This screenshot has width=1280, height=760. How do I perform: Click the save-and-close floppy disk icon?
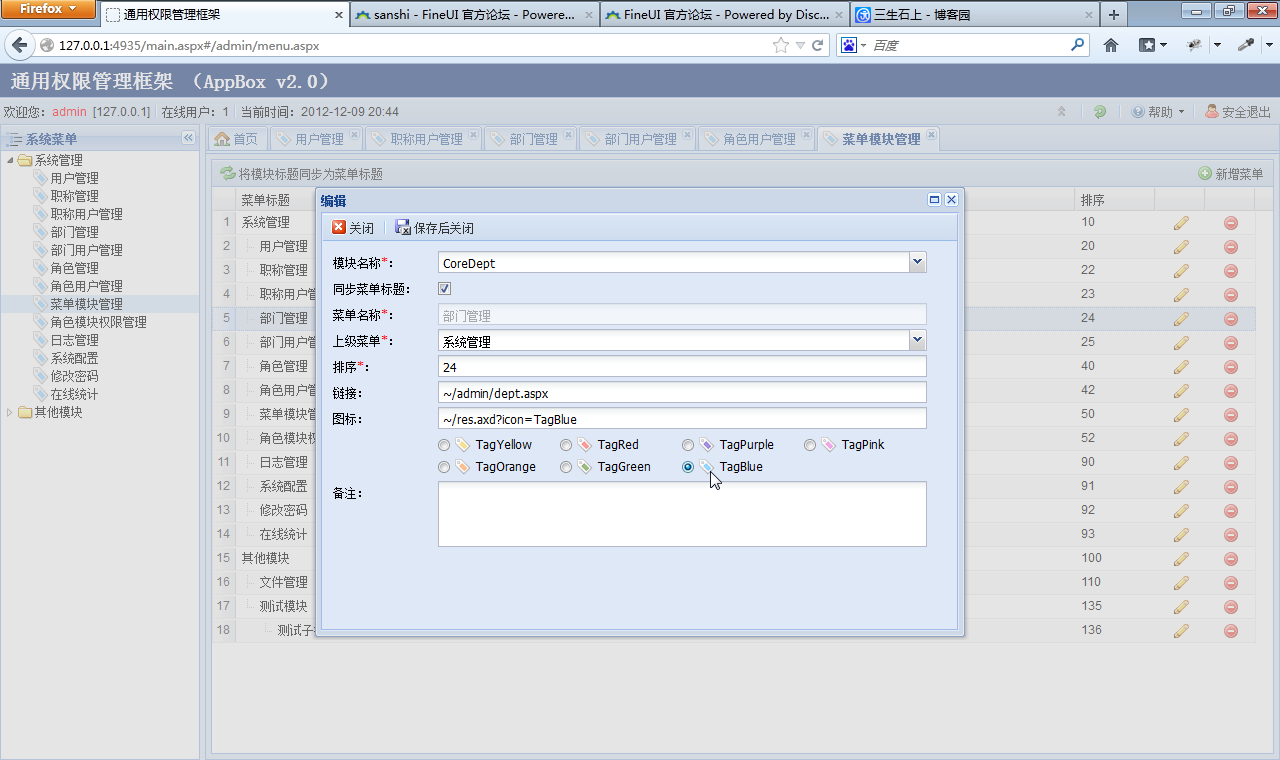coord(403,228)
